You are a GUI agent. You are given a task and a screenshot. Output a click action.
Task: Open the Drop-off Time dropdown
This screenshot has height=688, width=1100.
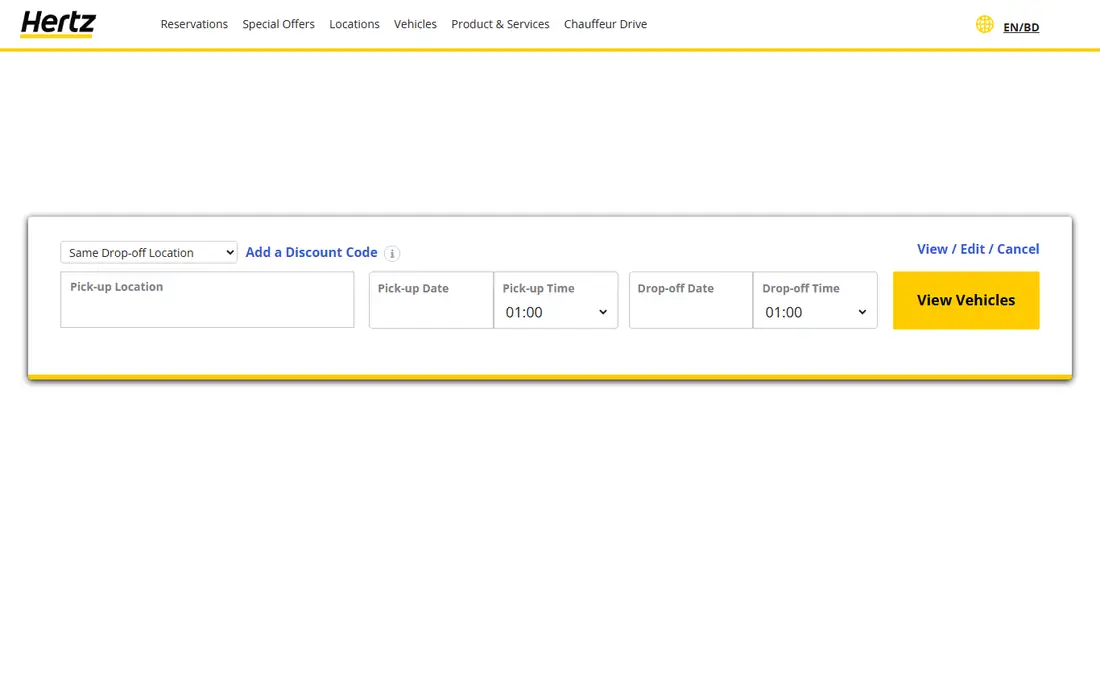click(815, 312)
